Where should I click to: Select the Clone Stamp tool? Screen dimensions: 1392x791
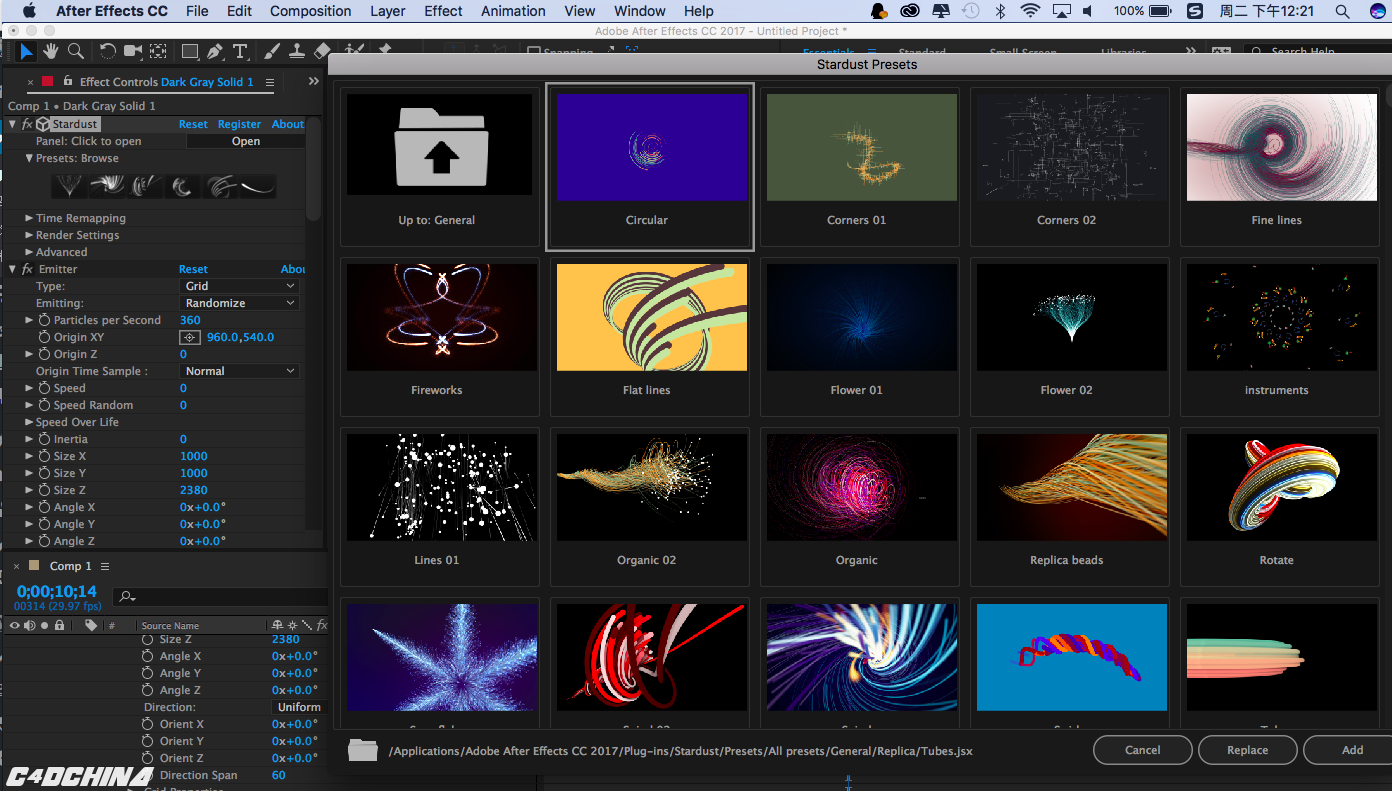pyautogui.click(x=297, y=51)
